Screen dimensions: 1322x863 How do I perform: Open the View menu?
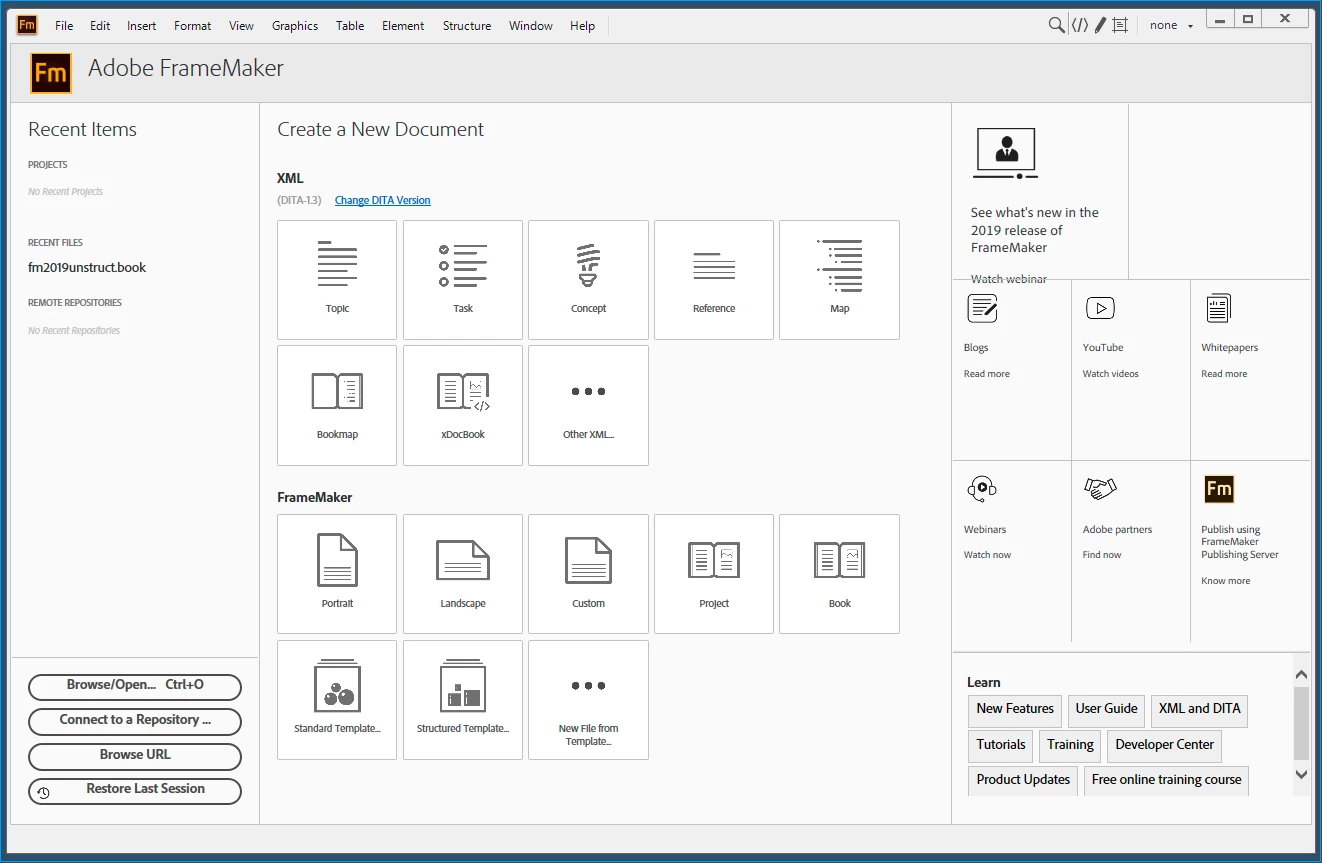pyautogui.click(x=241, y=26)
